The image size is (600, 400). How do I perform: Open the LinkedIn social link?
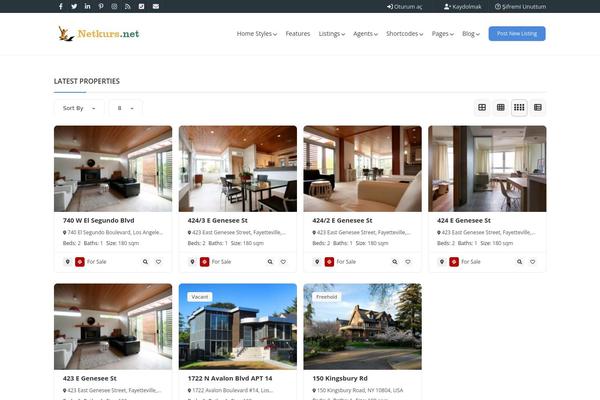click(x=88, y=7)
